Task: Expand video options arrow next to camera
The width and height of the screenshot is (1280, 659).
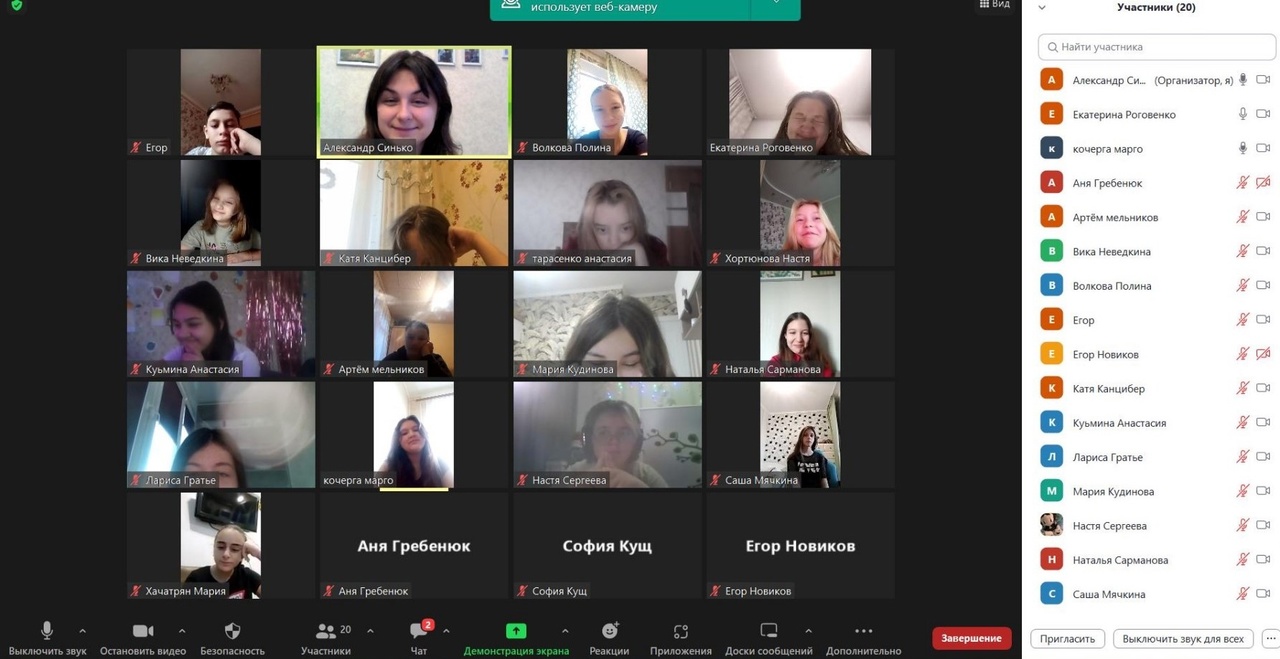Action: click(182, 631)
